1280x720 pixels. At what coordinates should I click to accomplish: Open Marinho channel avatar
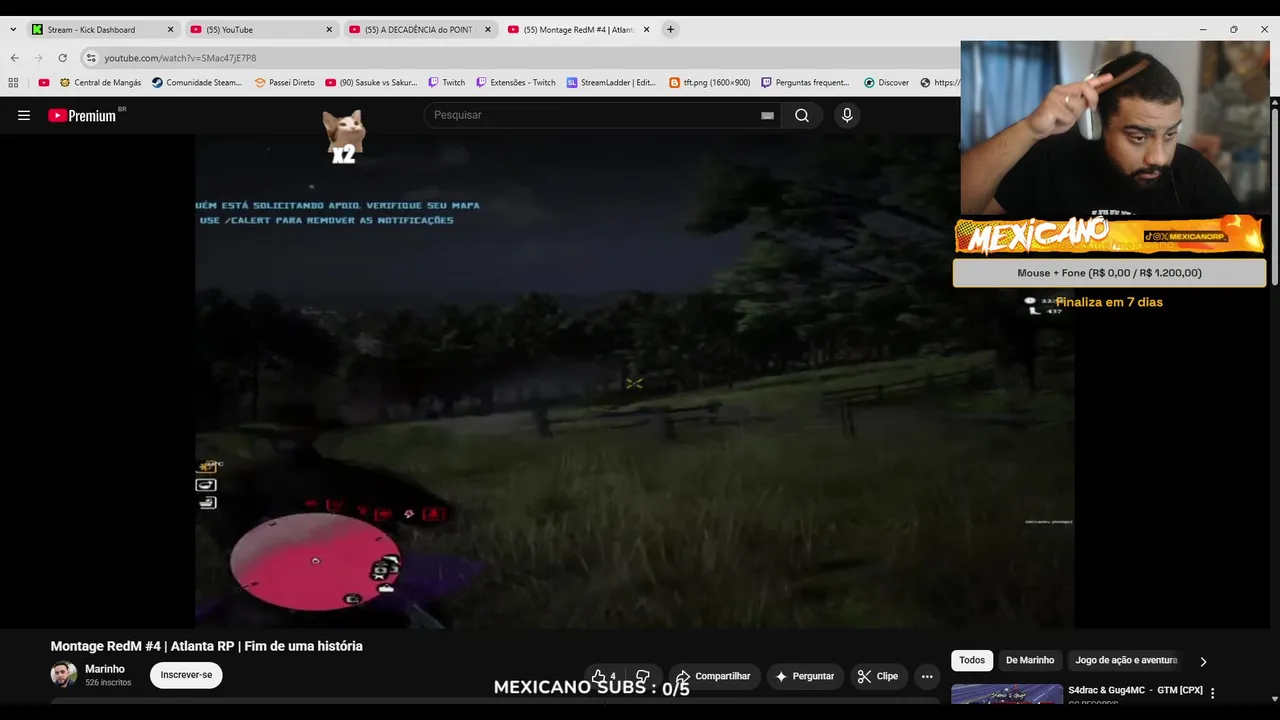pos(64,675)
